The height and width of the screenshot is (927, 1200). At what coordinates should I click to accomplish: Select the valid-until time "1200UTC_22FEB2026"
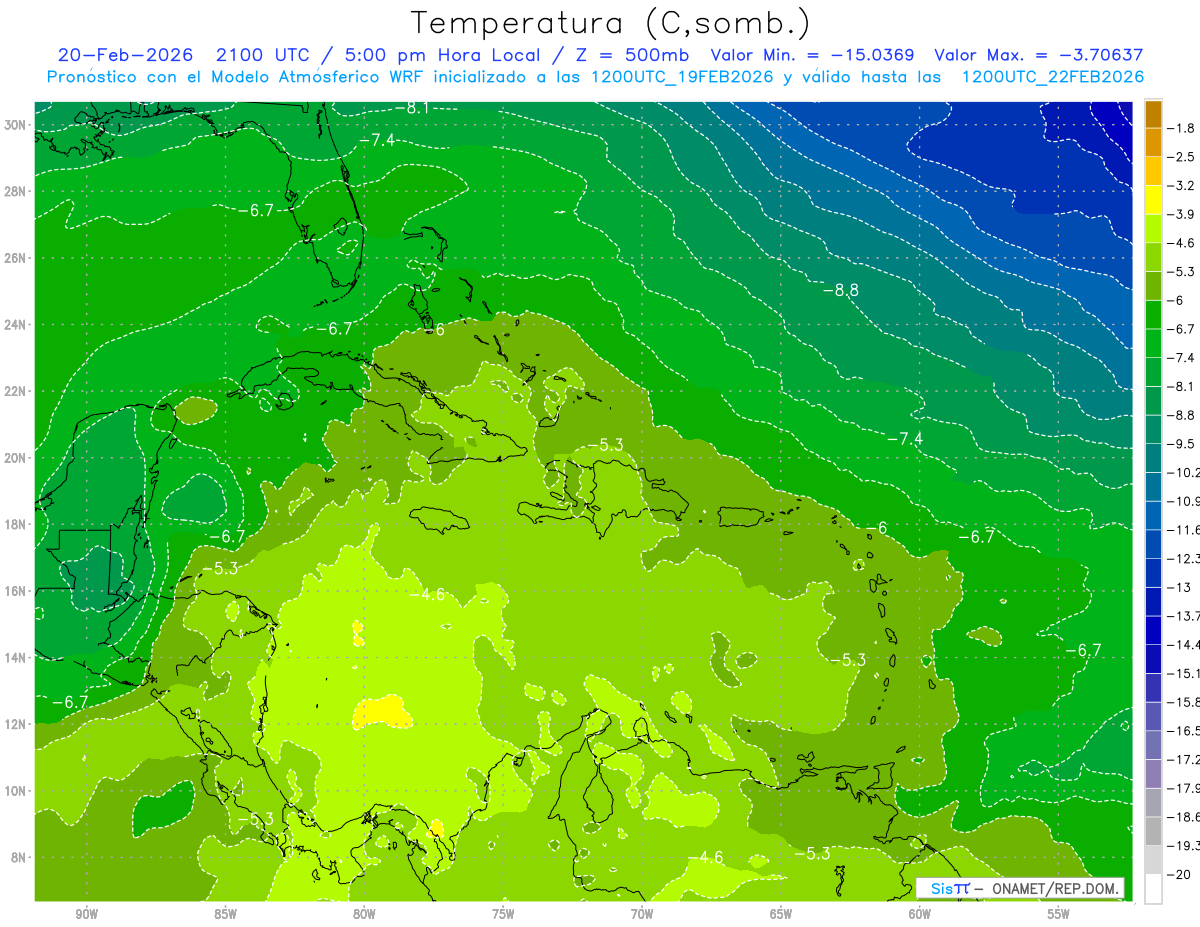pyautogui.click(x=1053, y=77)
